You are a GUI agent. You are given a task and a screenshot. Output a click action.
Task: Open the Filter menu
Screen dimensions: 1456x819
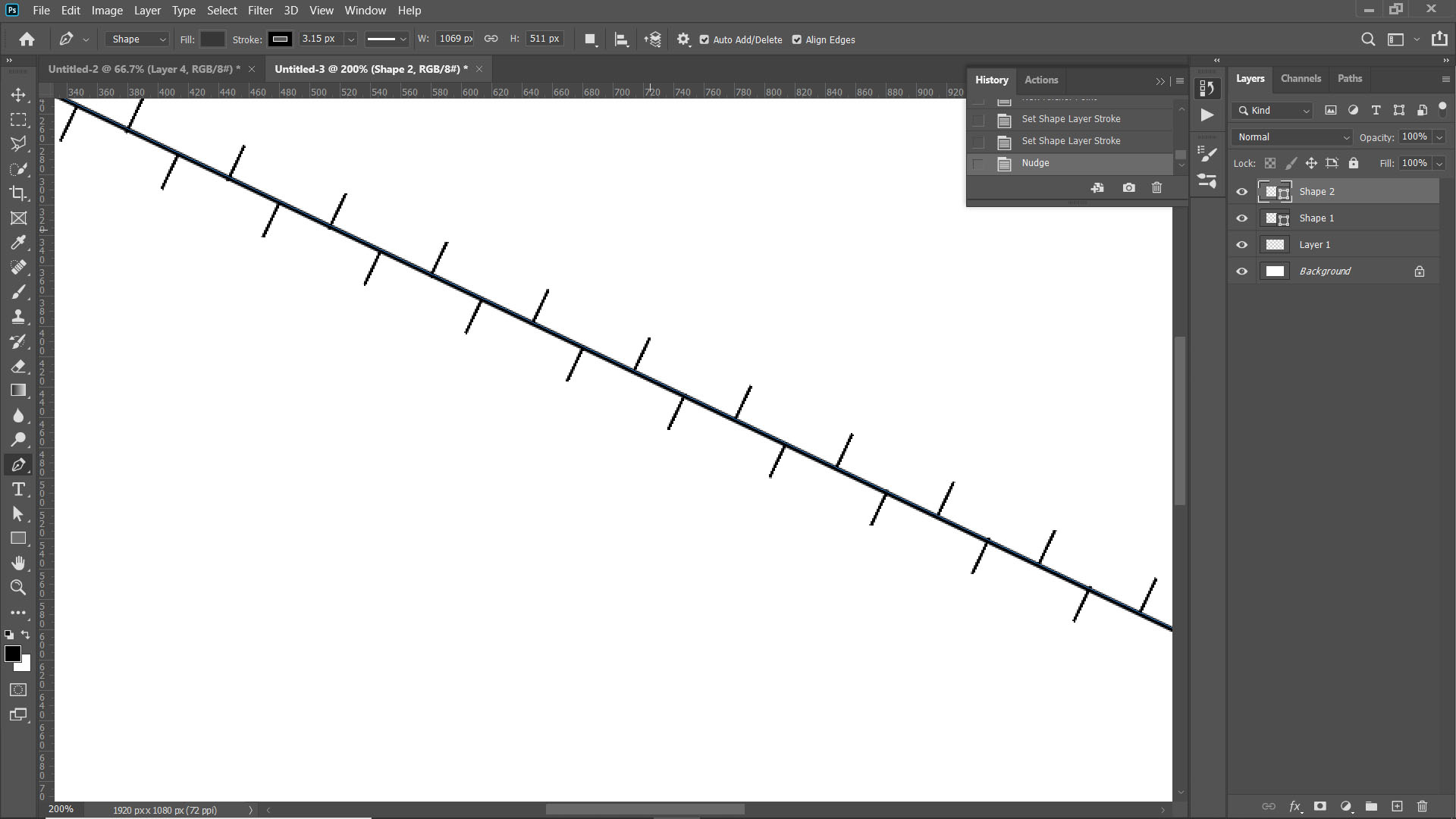[260, 10]
